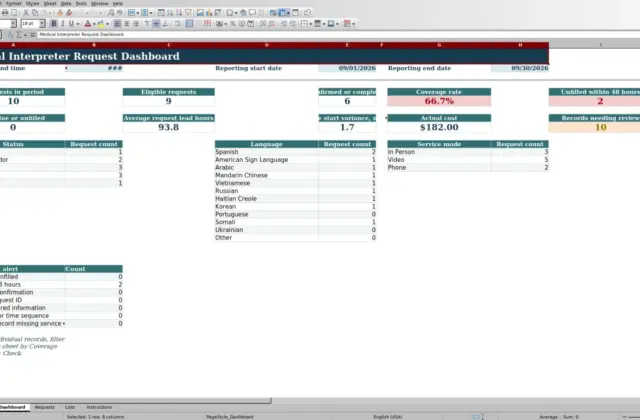640x420 pixels.
Task: Open the Format menu
Action: pyautogui.click(x=14, y=3)
